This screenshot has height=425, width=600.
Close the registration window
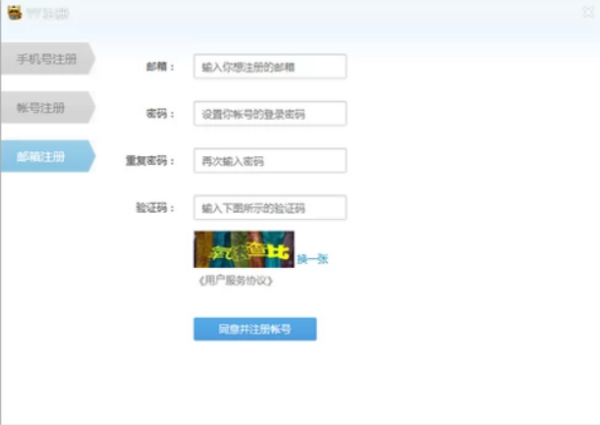point(588,12)
